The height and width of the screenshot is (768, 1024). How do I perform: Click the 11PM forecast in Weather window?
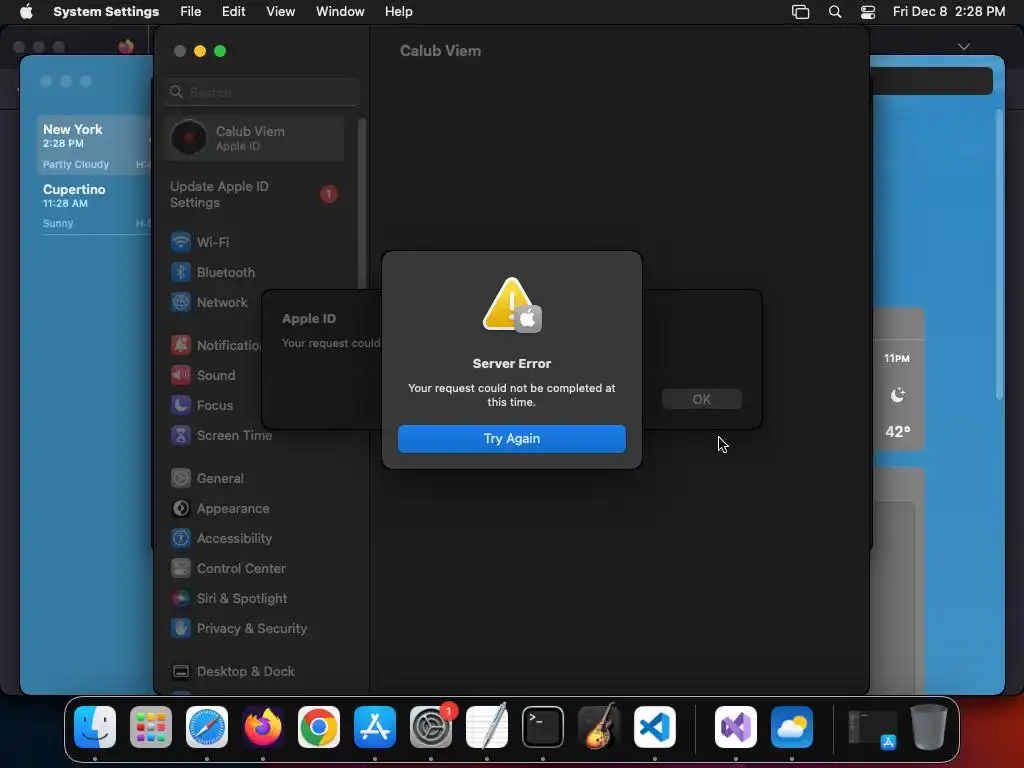897,395
